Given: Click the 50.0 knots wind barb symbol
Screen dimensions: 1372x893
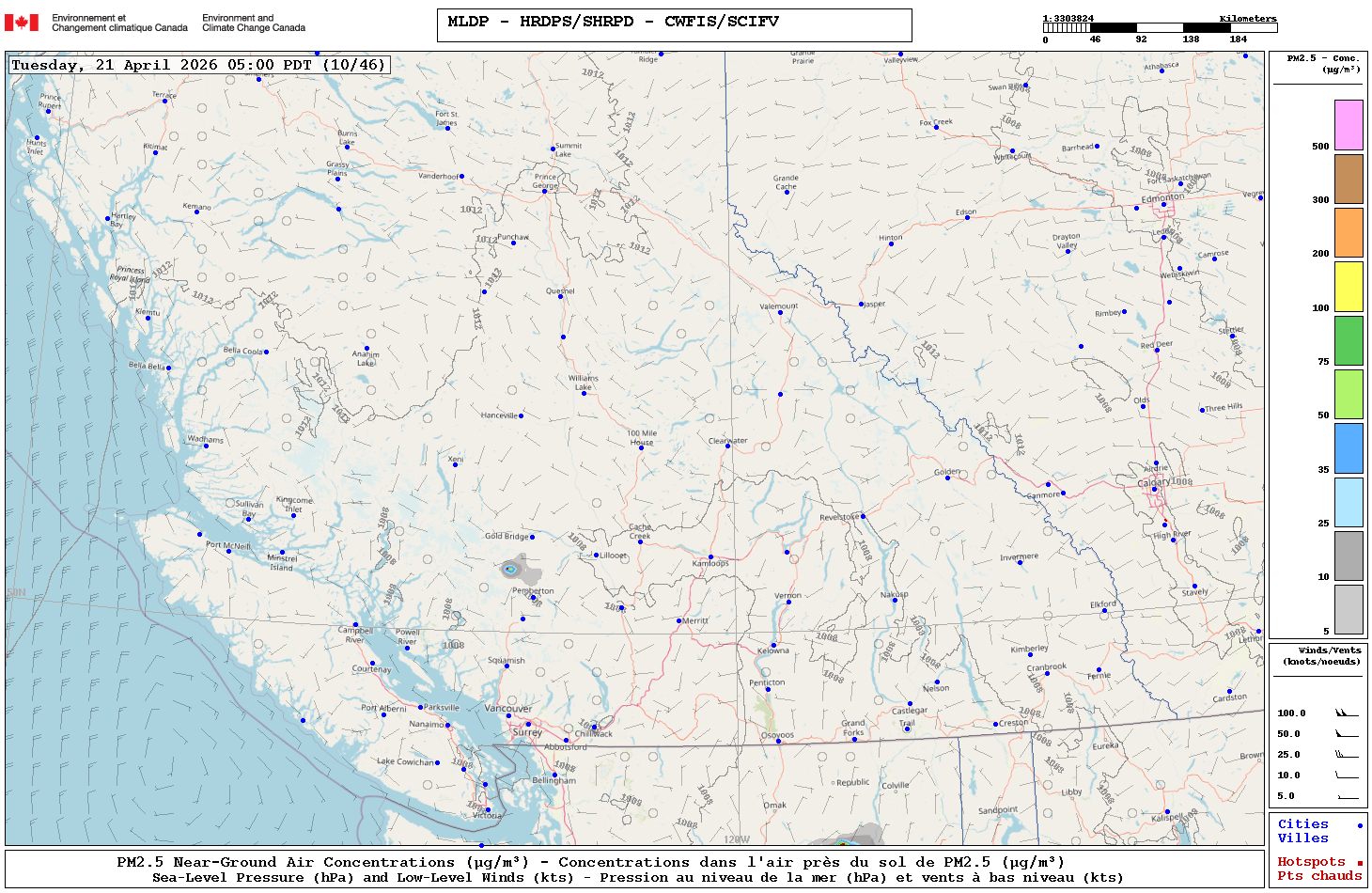Looking at the screenshot, I should [1347, 734].
